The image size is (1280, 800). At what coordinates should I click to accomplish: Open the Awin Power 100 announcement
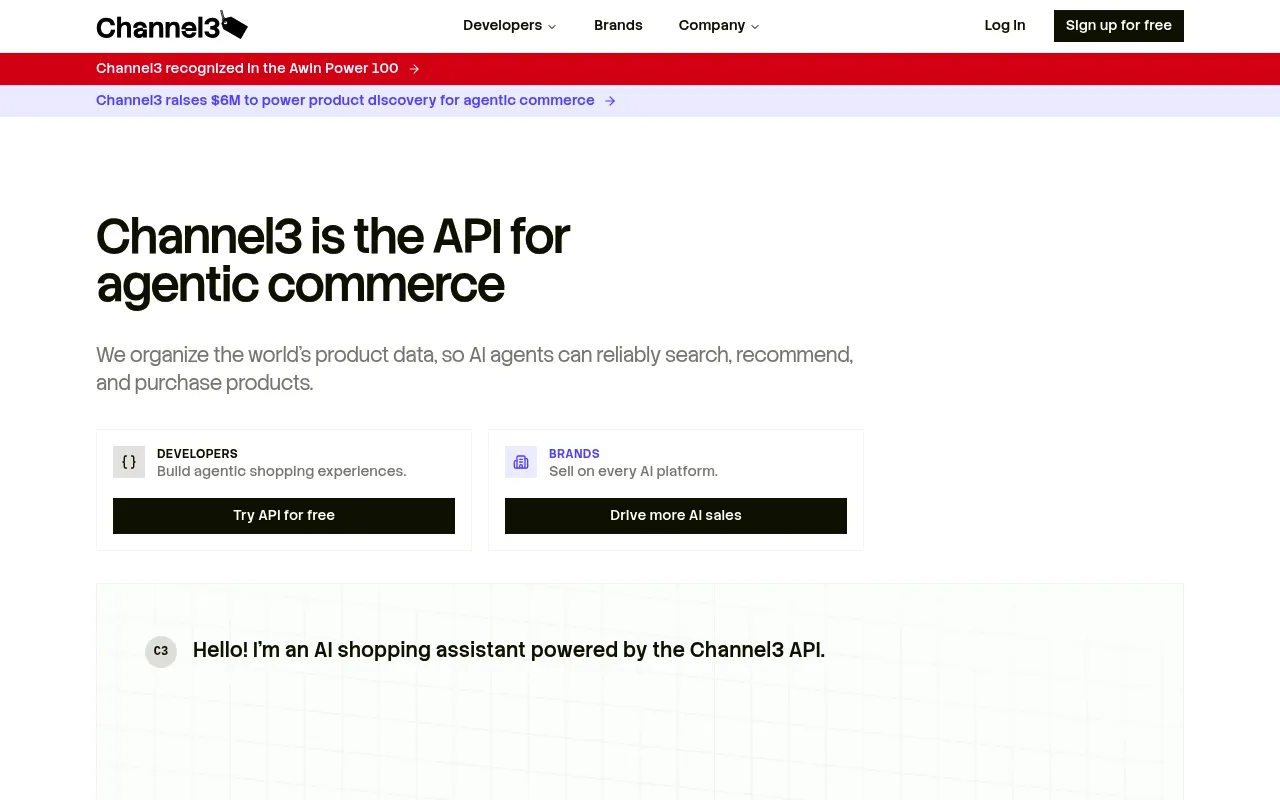[247, 69]
